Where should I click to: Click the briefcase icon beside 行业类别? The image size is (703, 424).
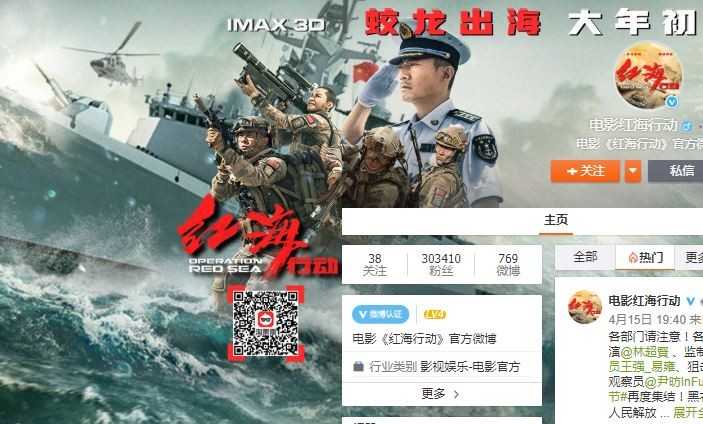pyautogui.click(x=358, y=367)
